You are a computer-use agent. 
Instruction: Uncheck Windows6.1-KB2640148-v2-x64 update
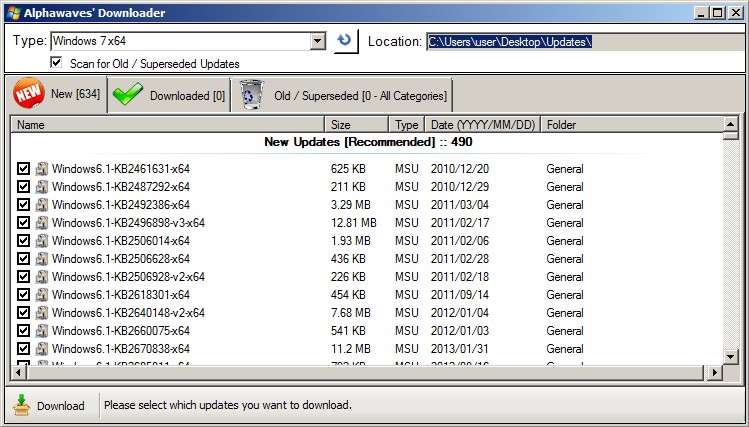[x=23, y=313]
